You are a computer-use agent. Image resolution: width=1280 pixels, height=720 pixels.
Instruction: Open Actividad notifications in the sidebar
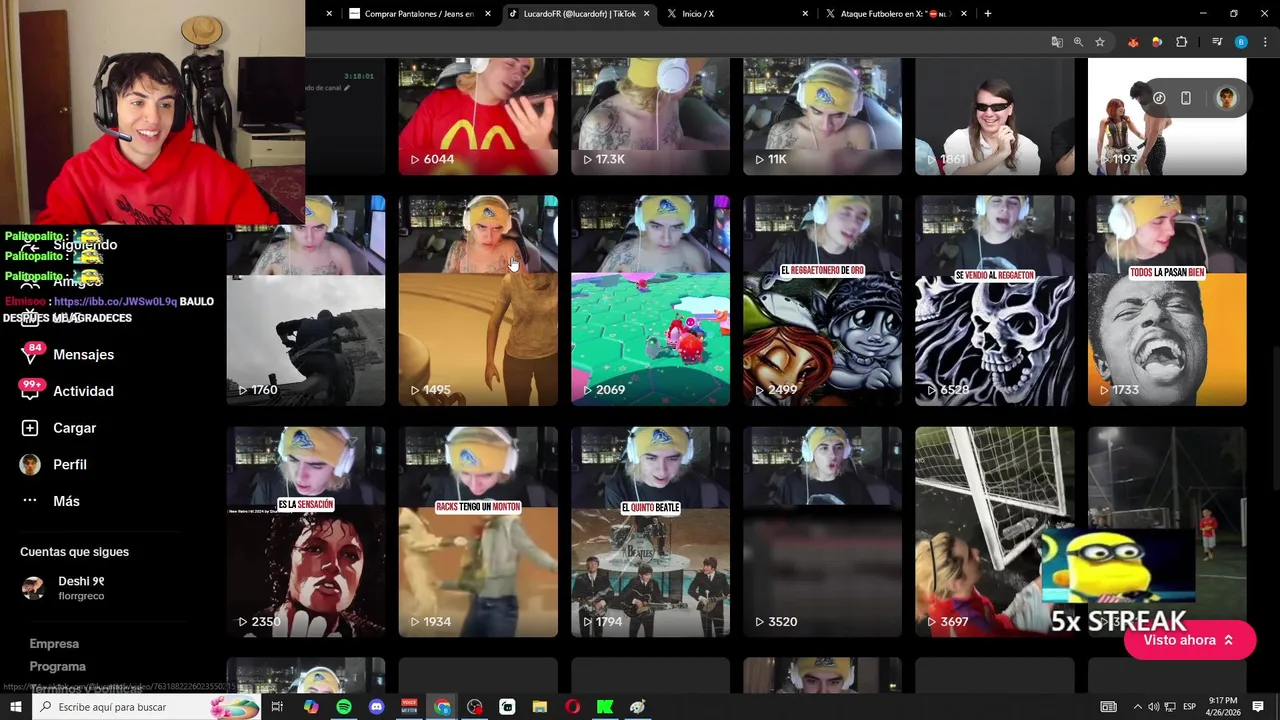(x=68, y=391)
